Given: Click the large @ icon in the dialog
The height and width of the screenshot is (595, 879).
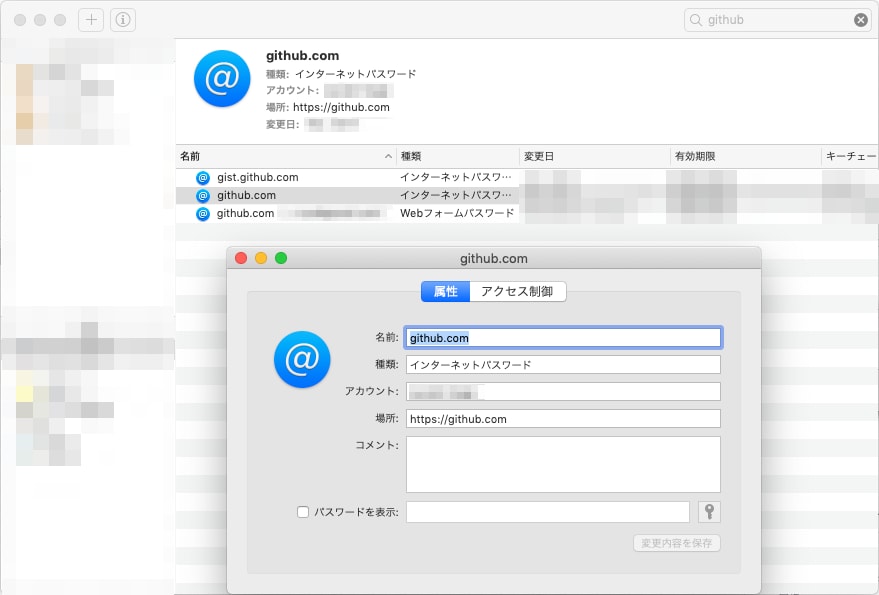Looking at the screenshot, I should (302, 359).
